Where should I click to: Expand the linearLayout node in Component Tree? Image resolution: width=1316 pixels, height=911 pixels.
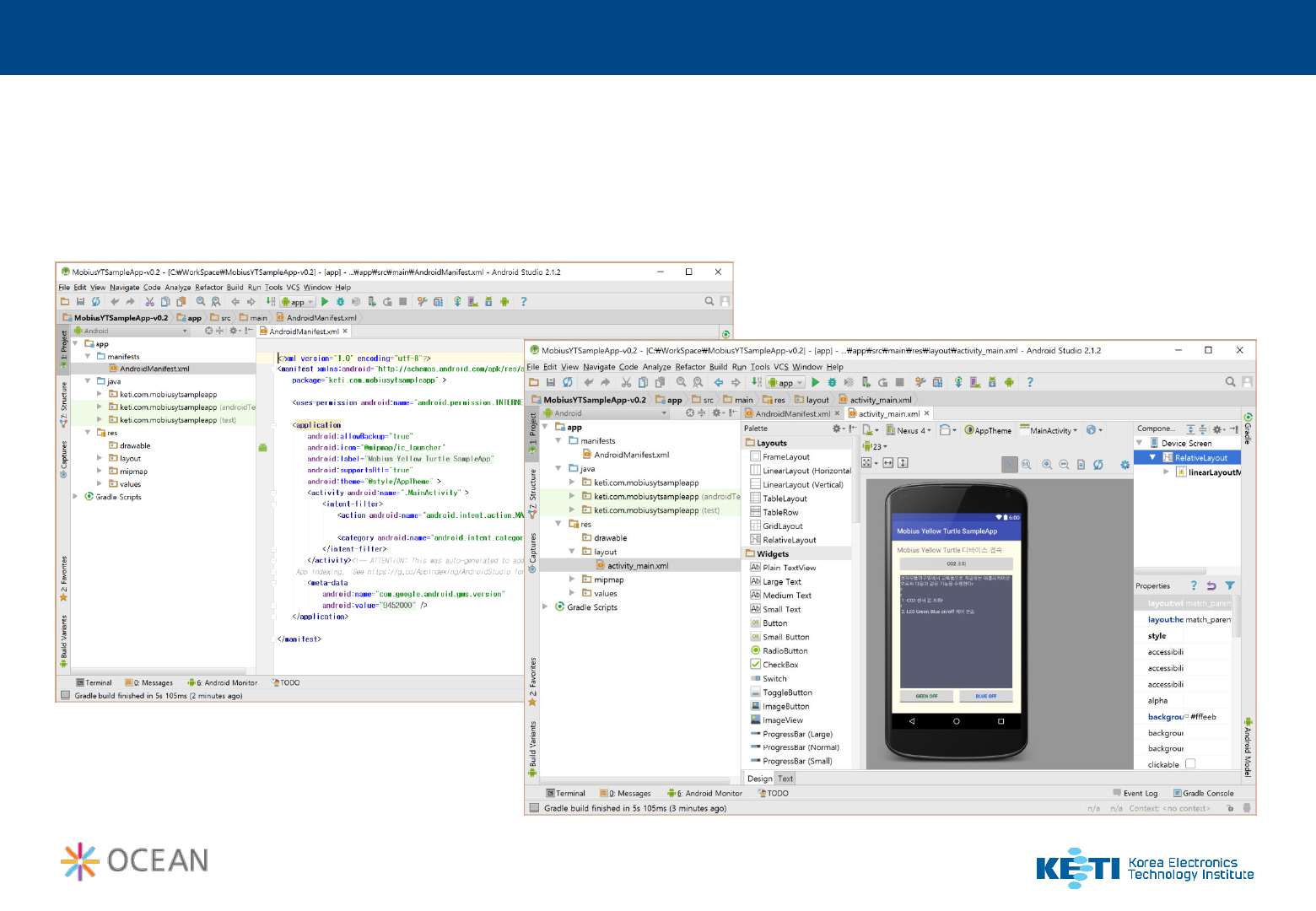click(1166, 472)
